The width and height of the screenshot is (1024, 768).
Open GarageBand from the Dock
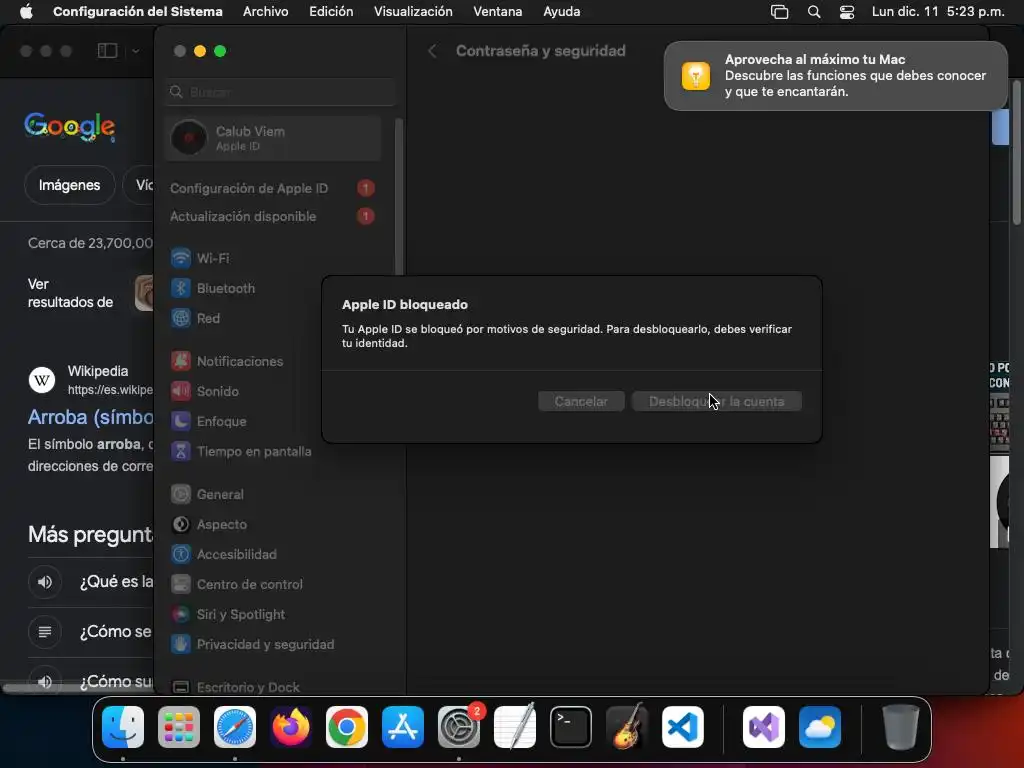tap(627, 727)
